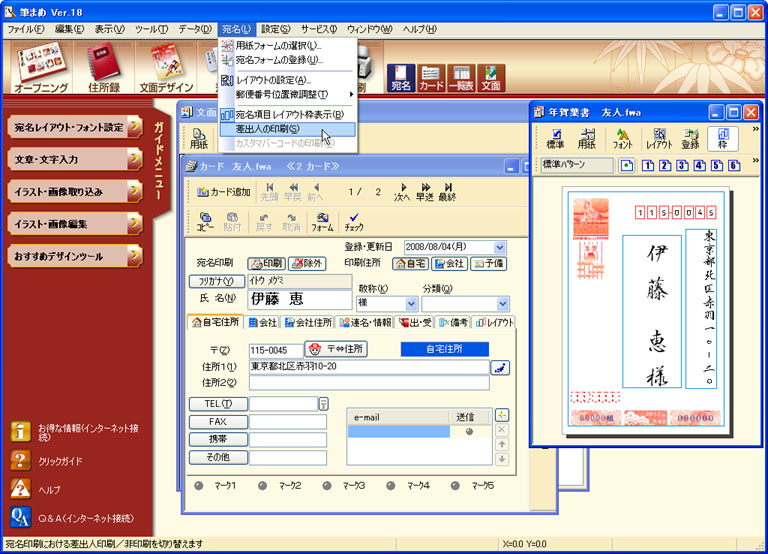
Task: Open the ヘルプ icon in the sidebar
Action: [21, 488]
